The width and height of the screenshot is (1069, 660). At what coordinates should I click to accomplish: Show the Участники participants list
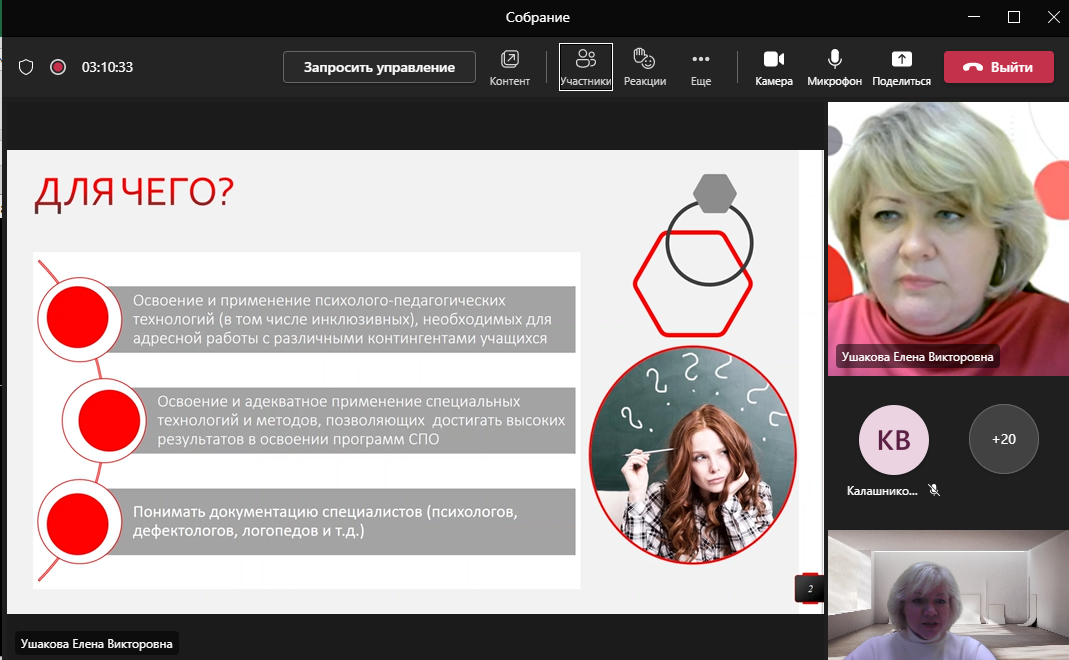(x=585, y=67)
